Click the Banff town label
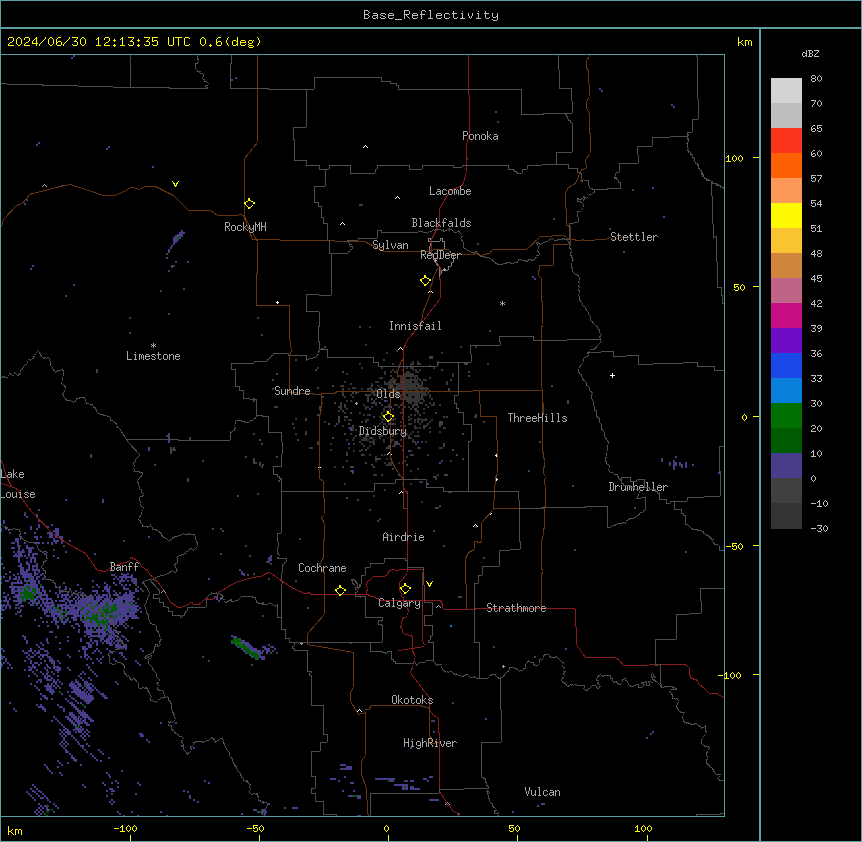The height and width of the screenshot is (842, 862). (x=124, y=567)
